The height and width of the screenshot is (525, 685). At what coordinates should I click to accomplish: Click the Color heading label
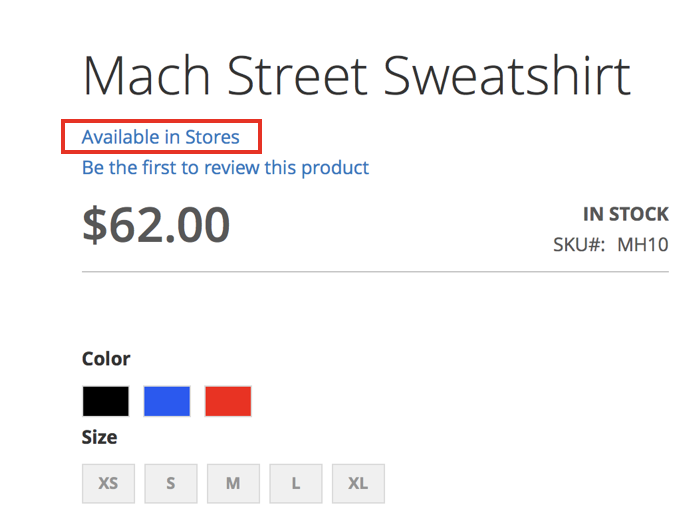[106, 358]
